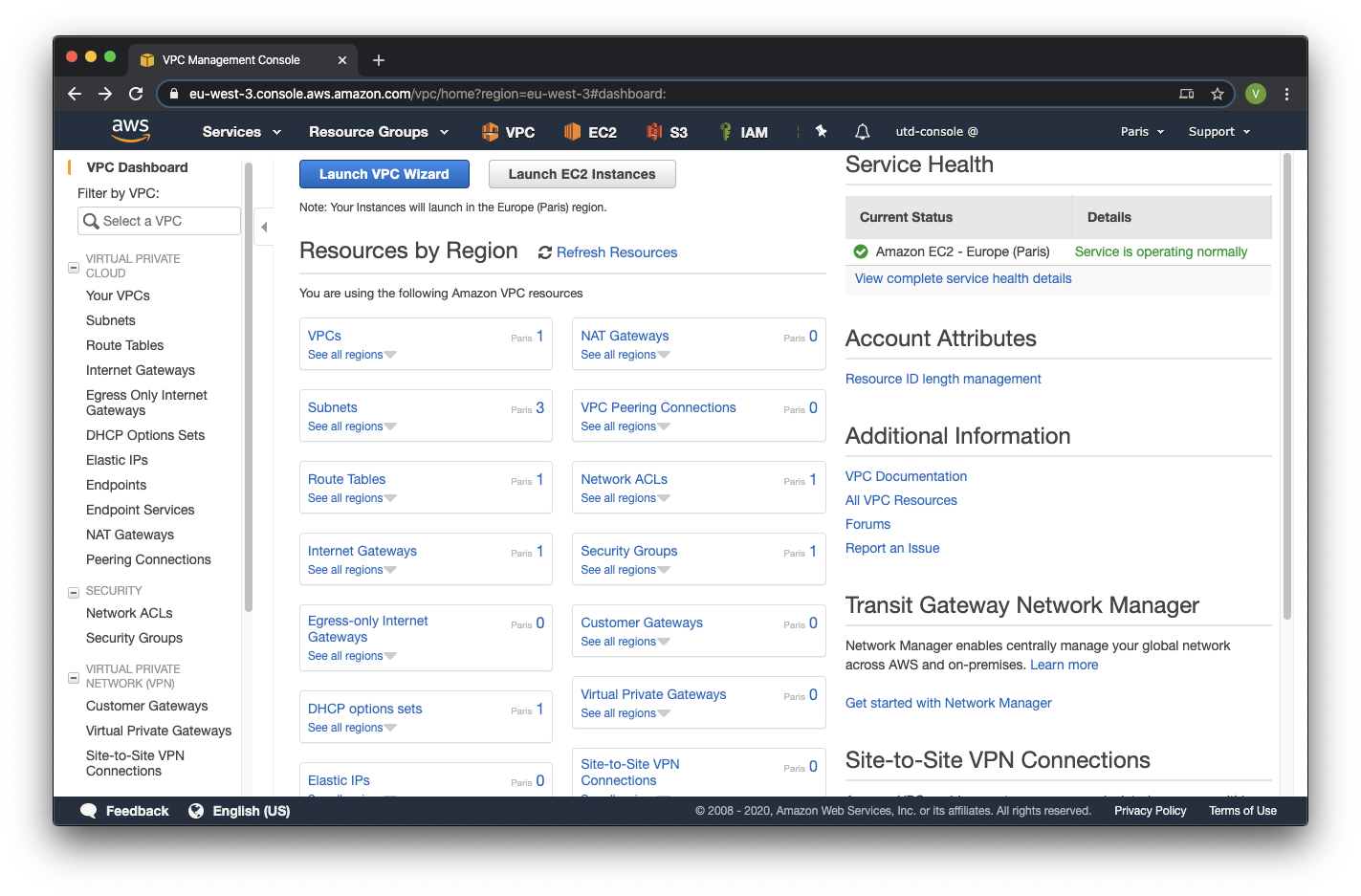Open the Resource Groups dropdown
This screenshot has height=896, width=1361.
point(379,132)
